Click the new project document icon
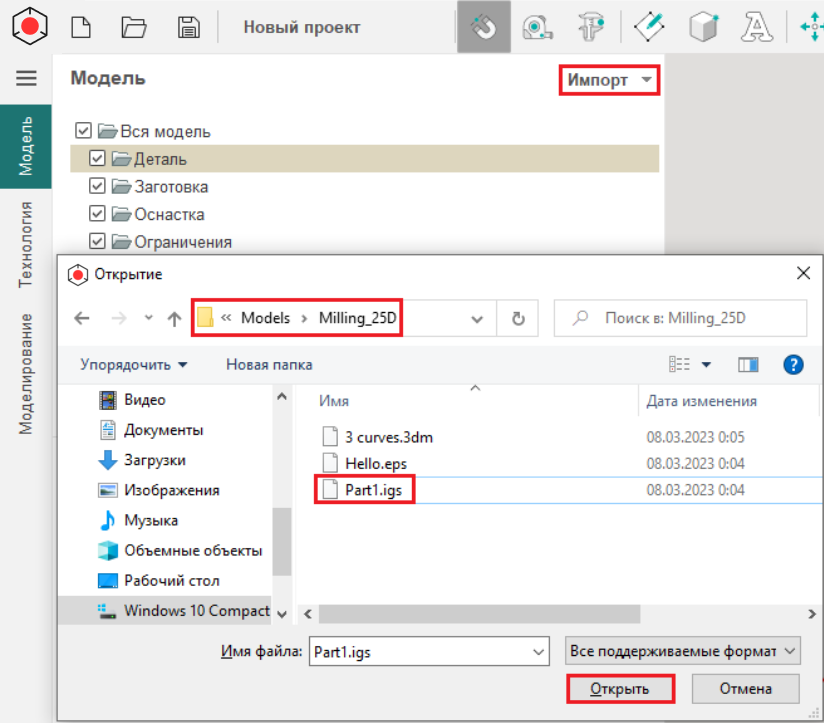824x723 pixels. [x=81, y=27]
